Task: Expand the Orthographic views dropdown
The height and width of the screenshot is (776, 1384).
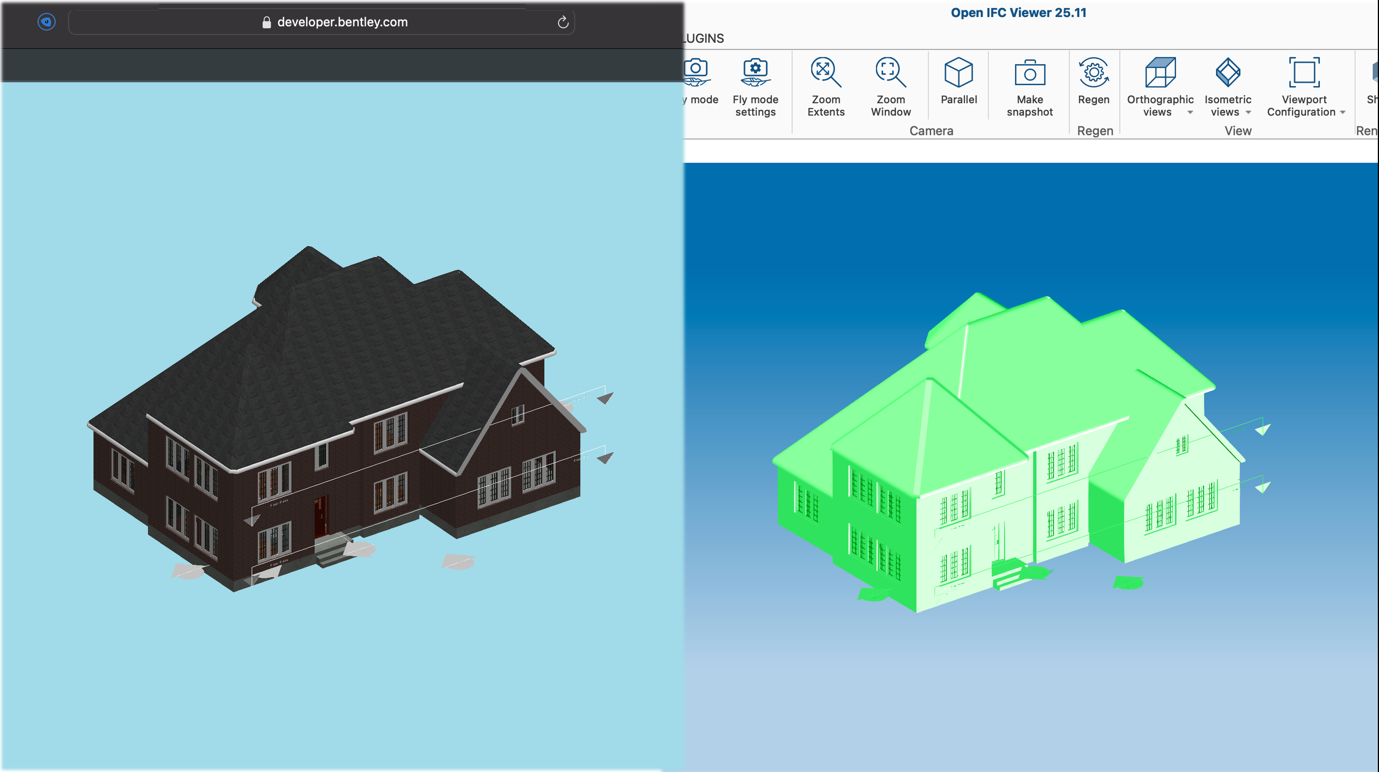Action: pos(1189,113)
